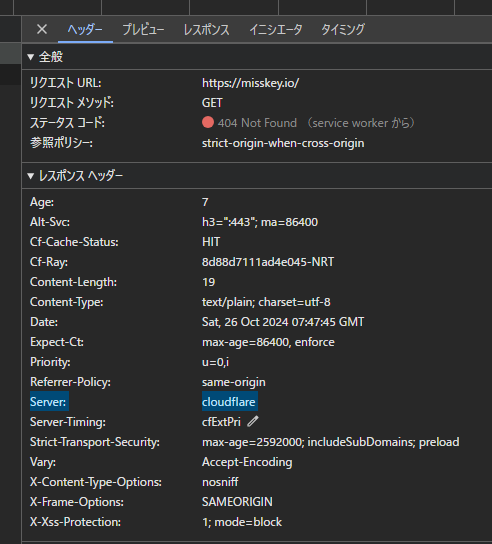Edit the Server-Timing header with pencil icon

coord(253,422)
